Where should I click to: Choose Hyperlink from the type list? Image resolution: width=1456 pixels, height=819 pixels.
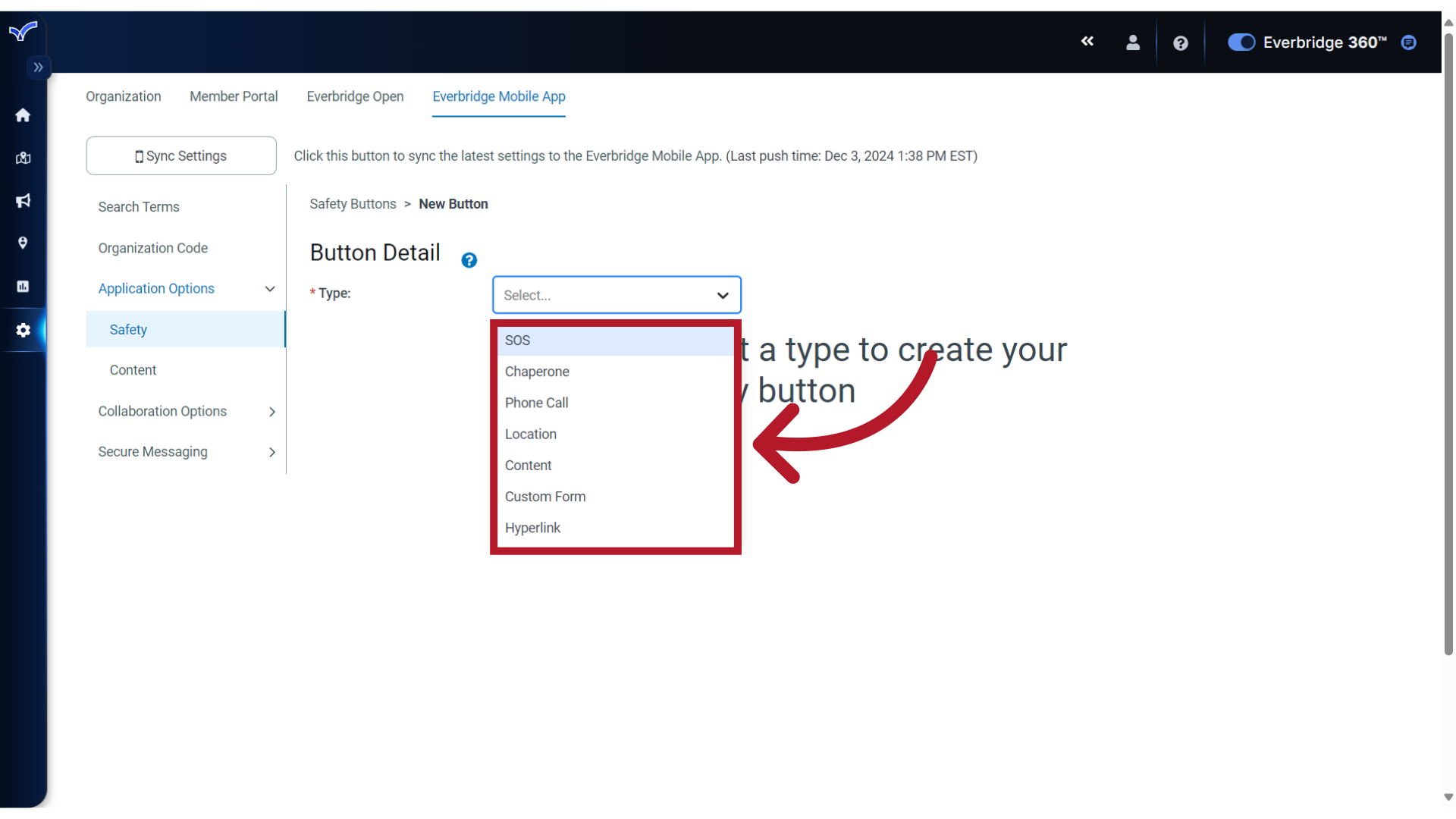pos(616,528)
